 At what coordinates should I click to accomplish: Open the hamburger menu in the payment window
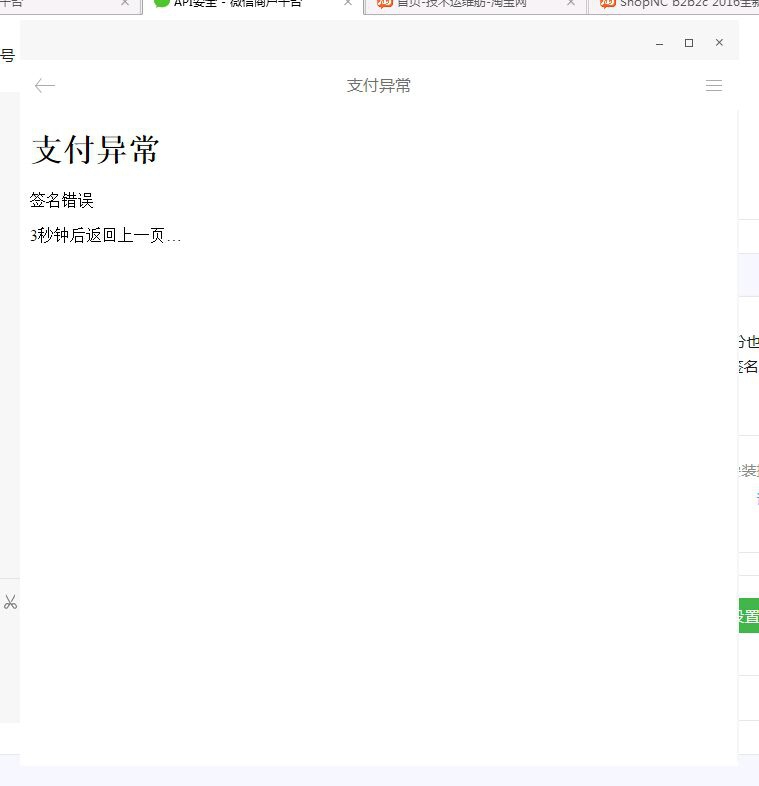[714, 86]
